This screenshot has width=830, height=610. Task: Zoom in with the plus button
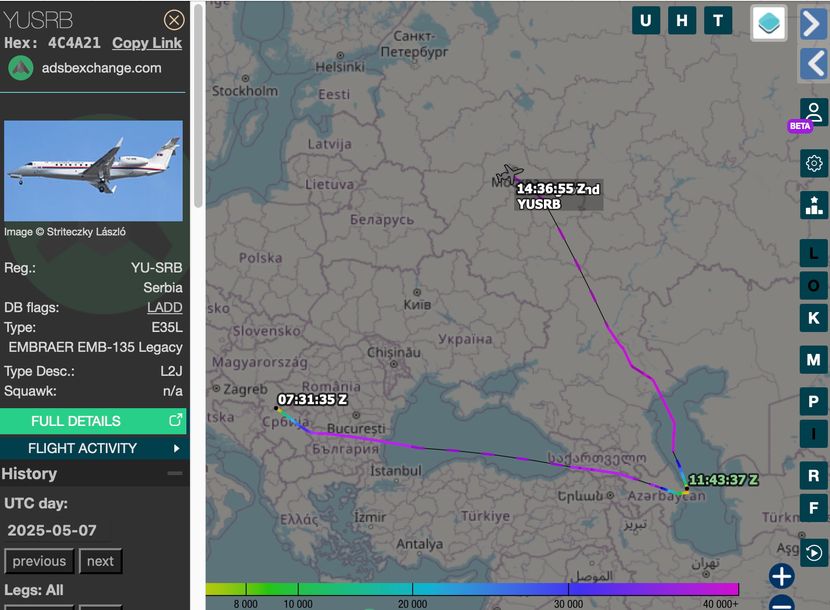(782, 576)
